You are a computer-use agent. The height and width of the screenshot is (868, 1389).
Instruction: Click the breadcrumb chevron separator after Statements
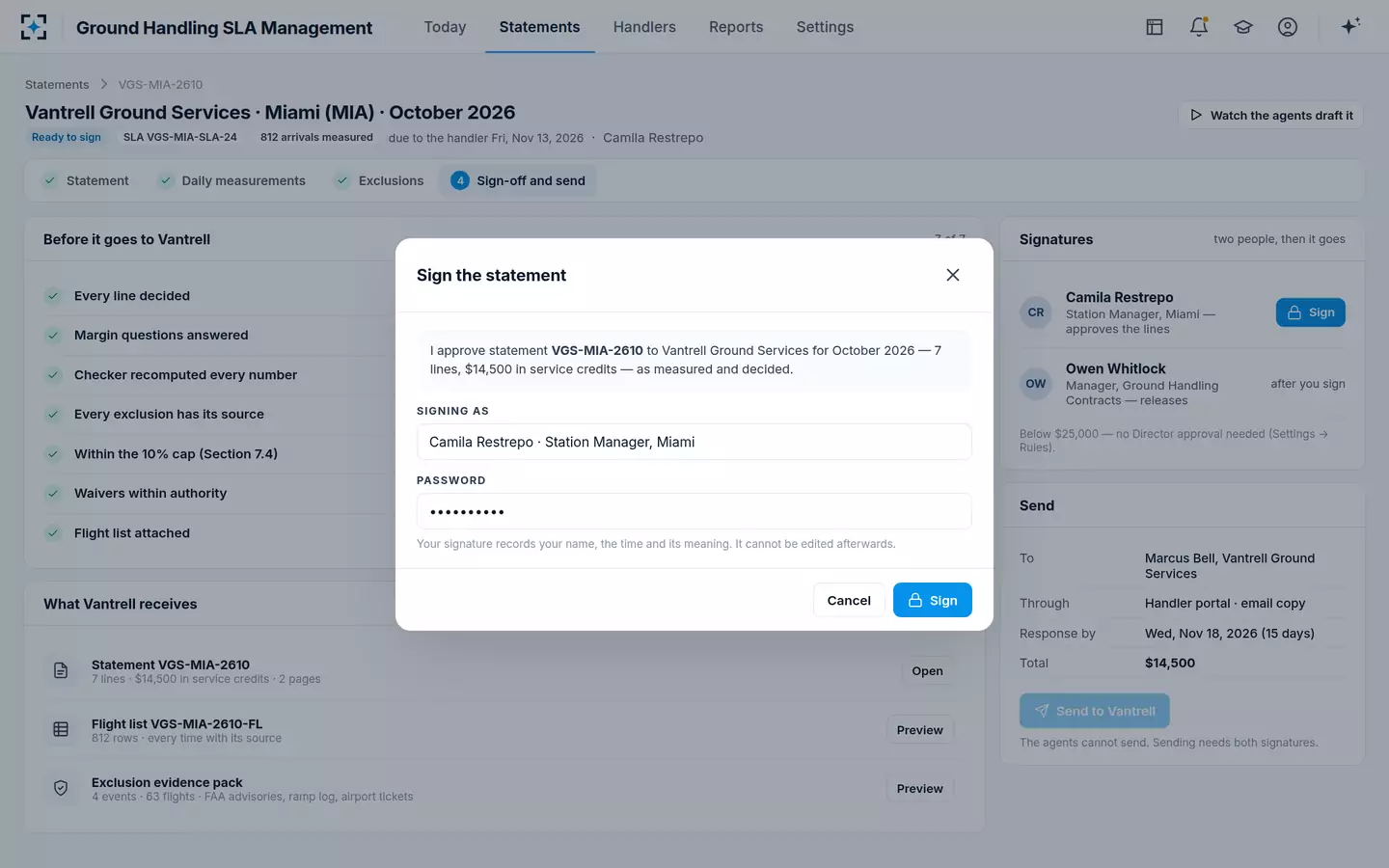pos(104,85)
